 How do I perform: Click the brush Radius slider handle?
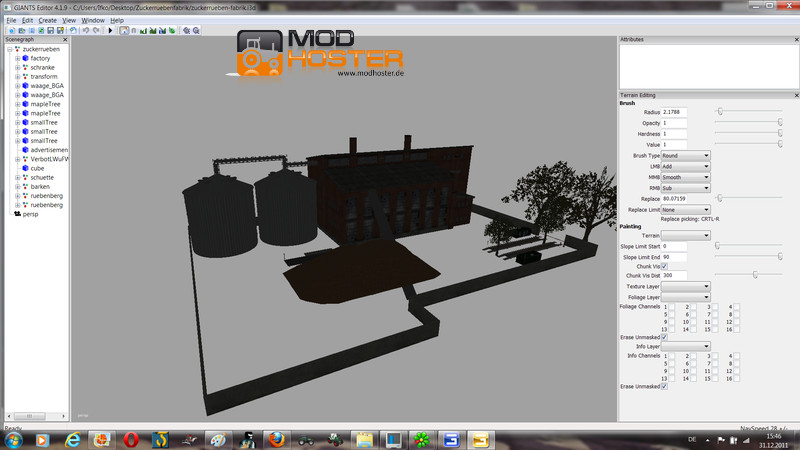(x=720, y=111)
